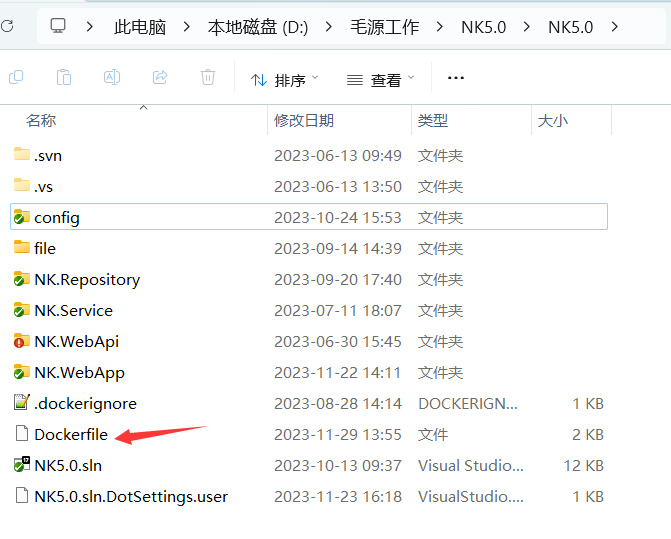671x539 pixels.
Task: Open the three-dot more options menu
Action: (456, 78)
